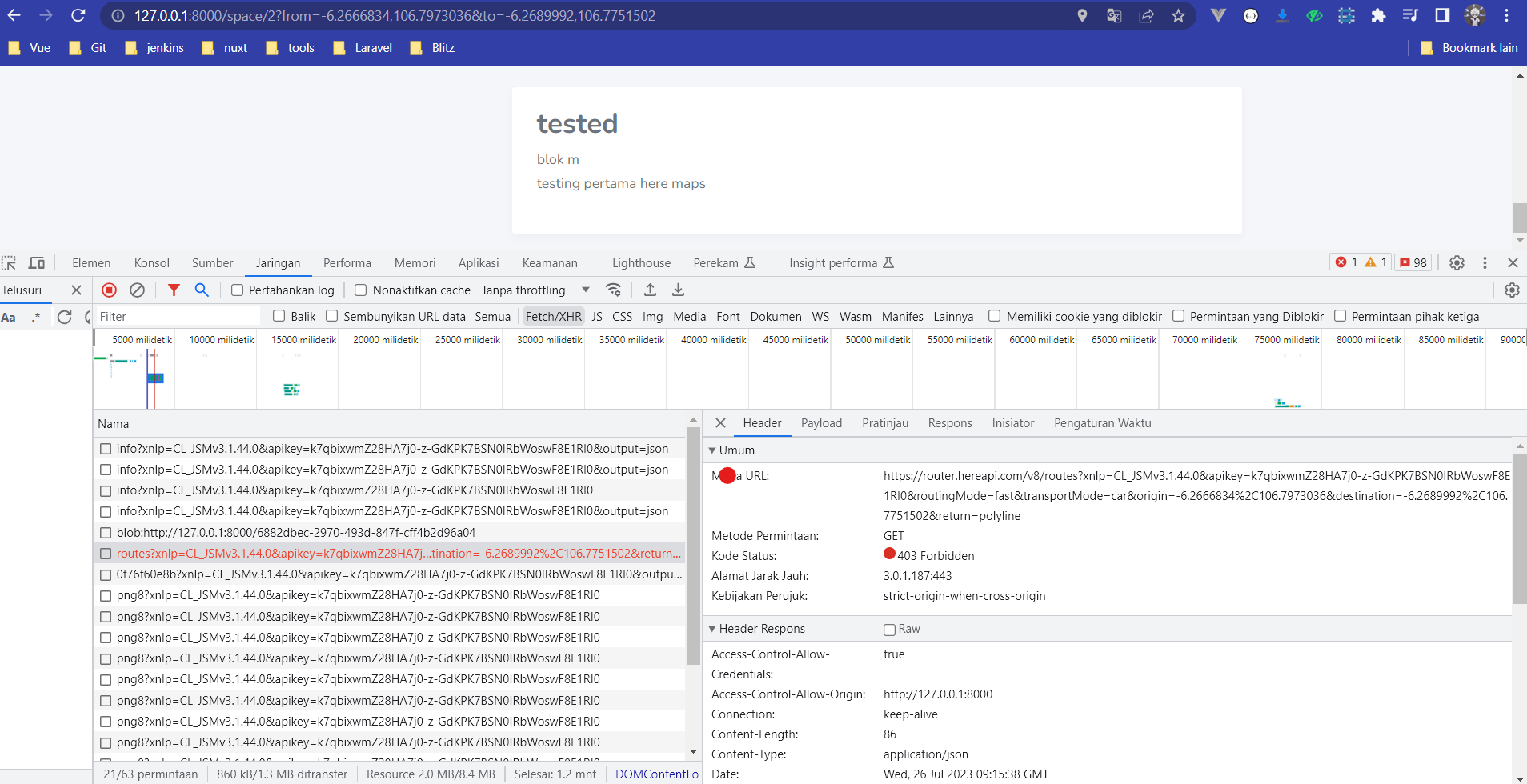The width and height of the screenshot is (1527, 784).
Task: Click the location pin icon in address bar
Action: point(1082,15)
